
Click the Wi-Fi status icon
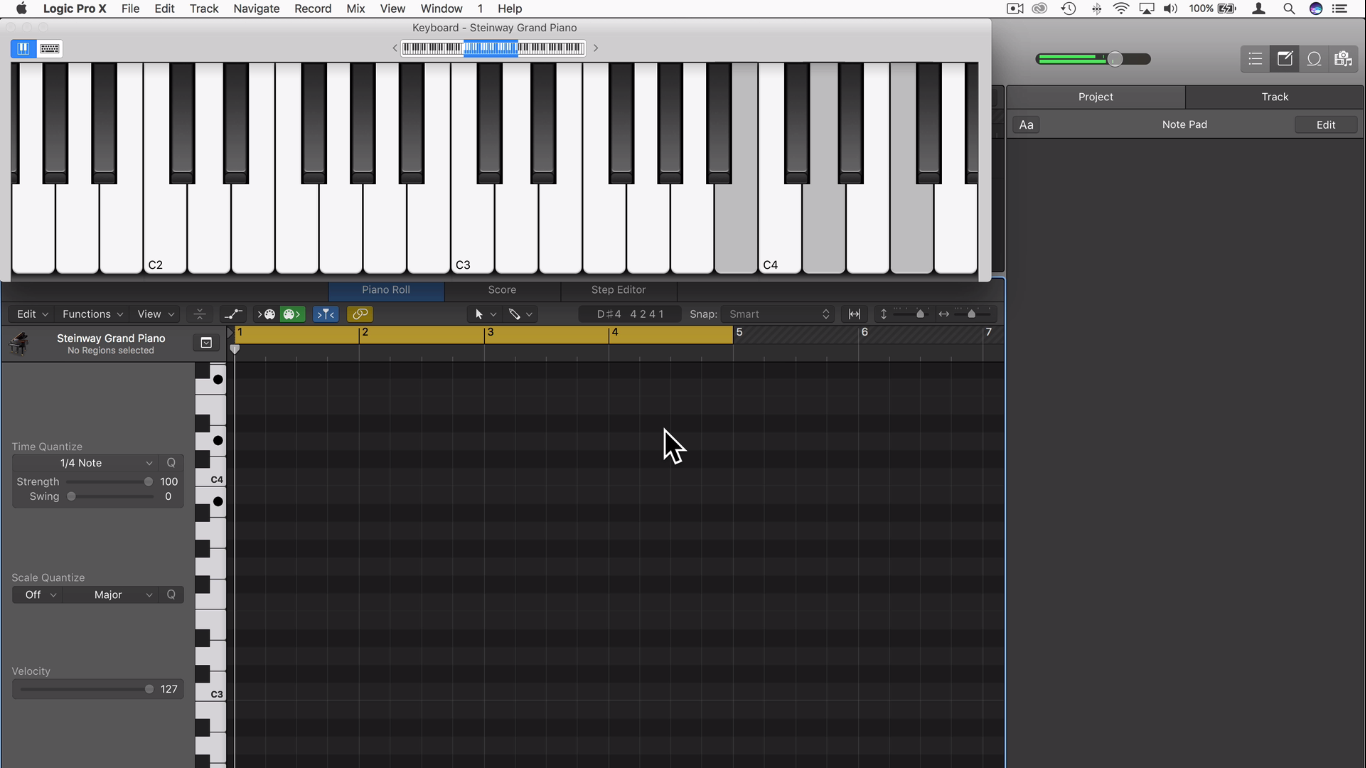point(1121,9)
